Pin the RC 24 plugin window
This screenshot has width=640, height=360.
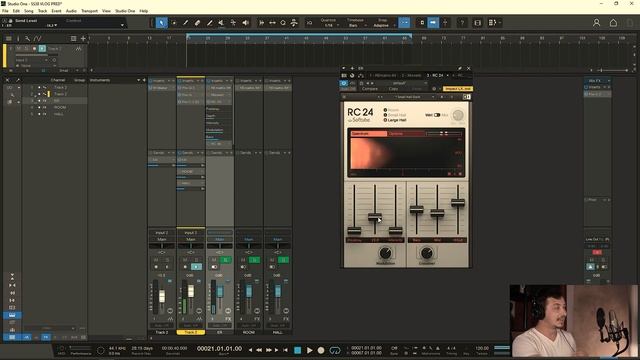[460, 68]
